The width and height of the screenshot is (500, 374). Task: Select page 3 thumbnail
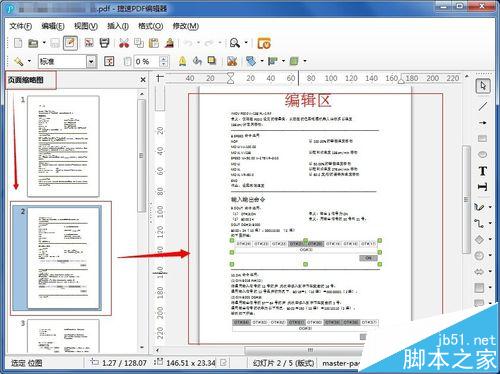coord(63,336)
